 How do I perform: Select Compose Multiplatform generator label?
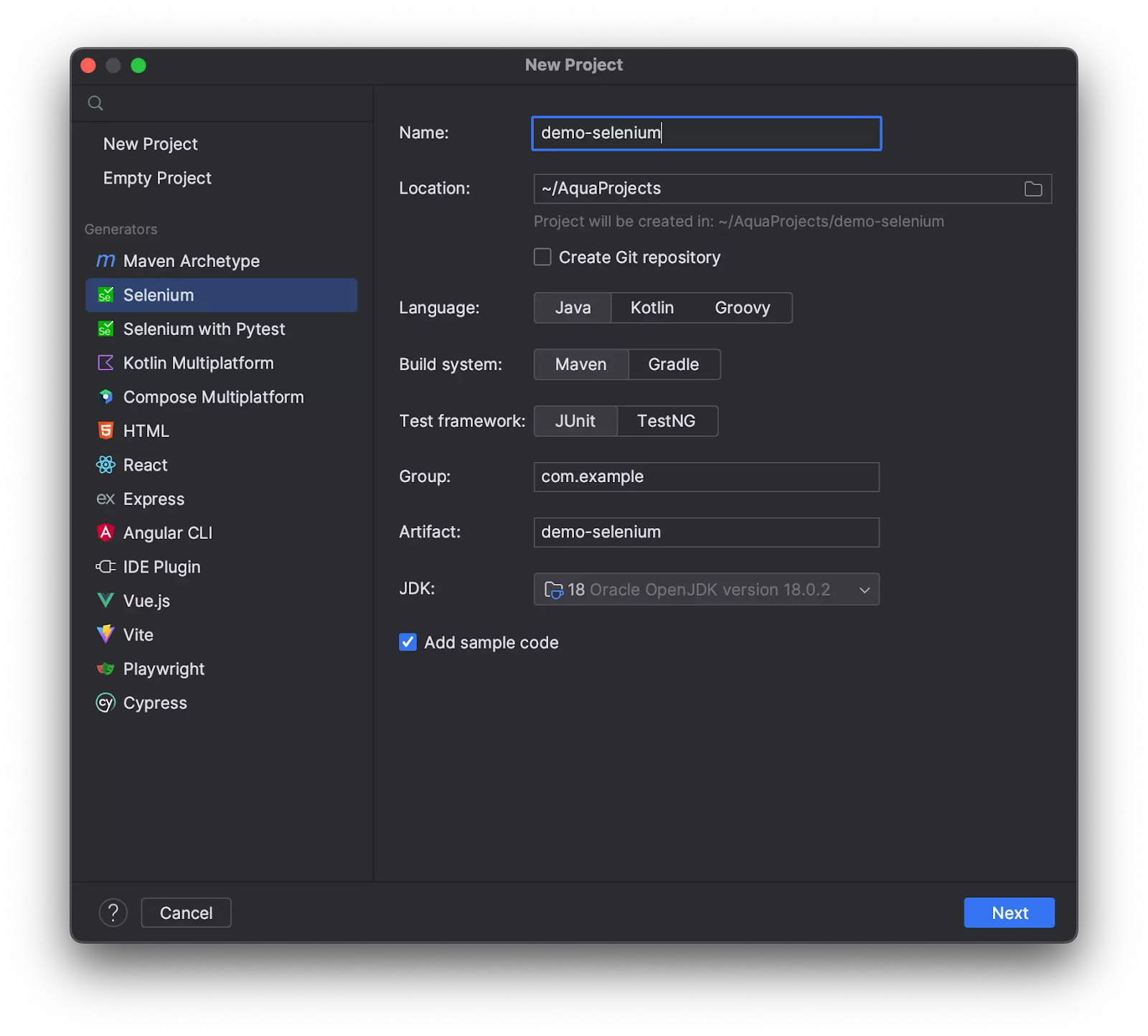(x=214, y=397)
